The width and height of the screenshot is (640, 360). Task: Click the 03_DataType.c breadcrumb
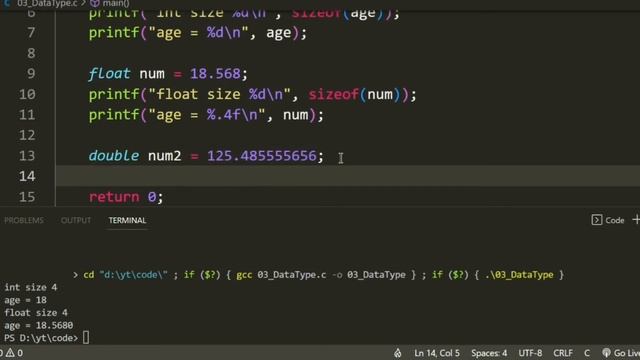(x=47, y=4)
